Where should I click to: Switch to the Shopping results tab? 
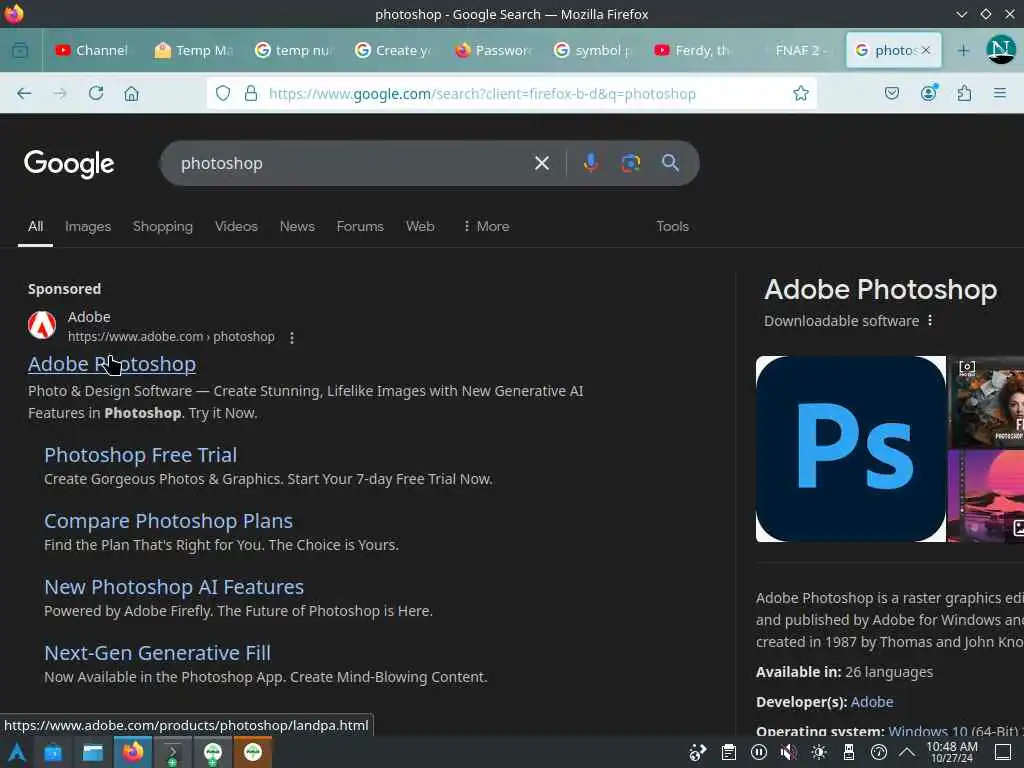(x=163, y=226)
